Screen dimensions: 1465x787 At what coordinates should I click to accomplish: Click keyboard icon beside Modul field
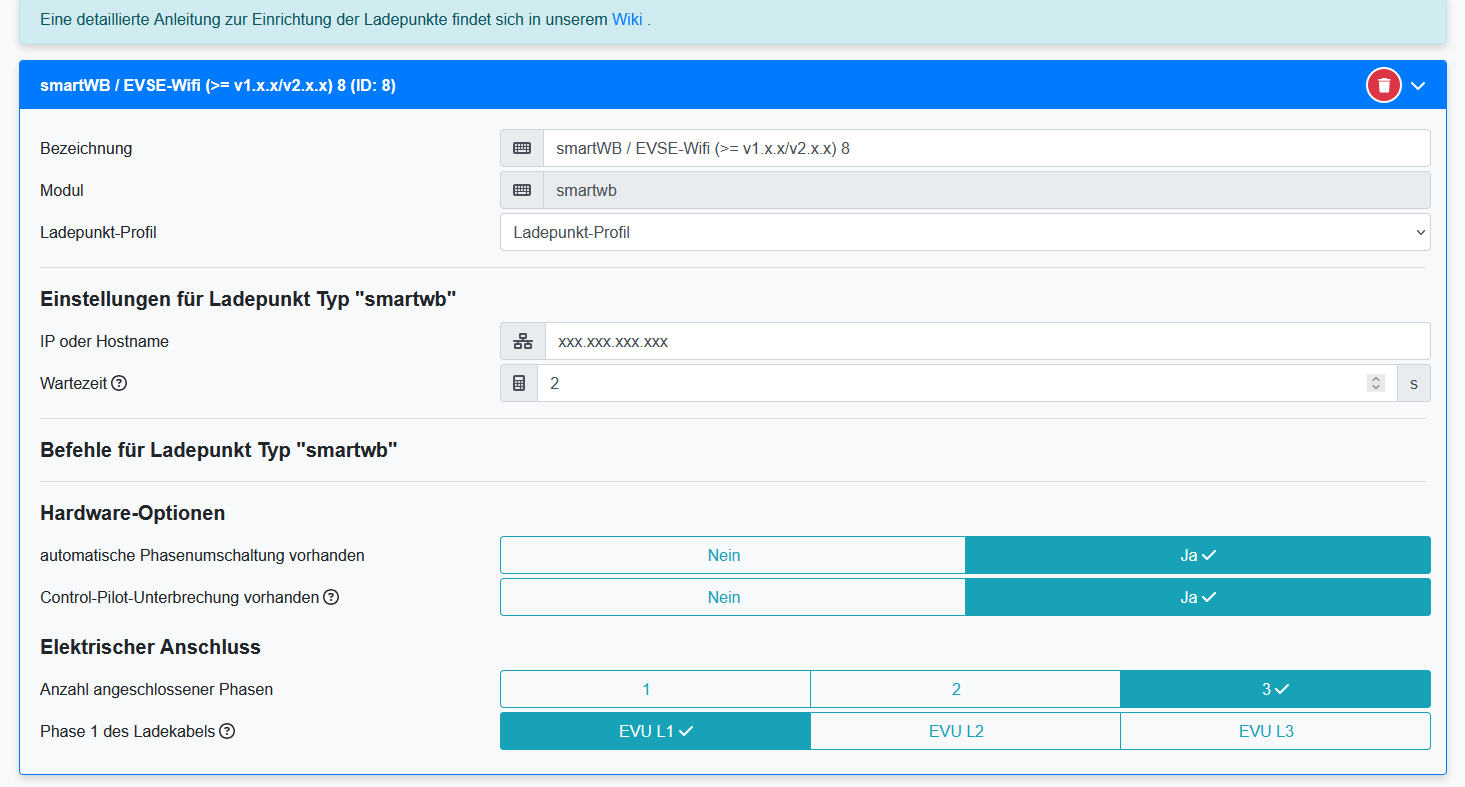tap(522, 190)
